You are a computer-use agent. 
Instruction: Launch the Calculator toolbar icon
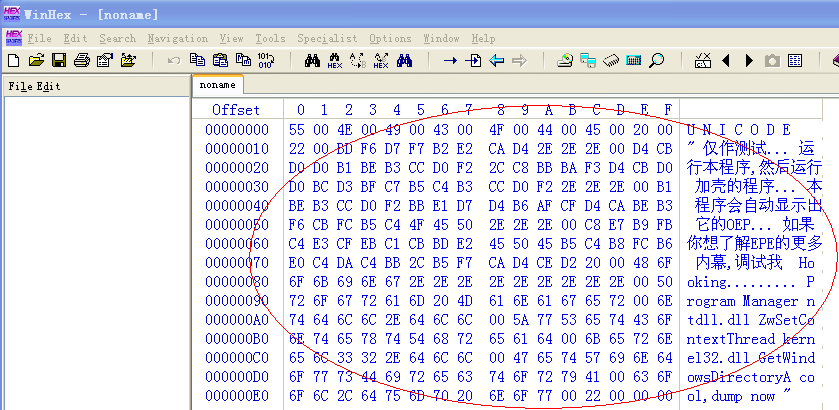[x=634, y=60]
